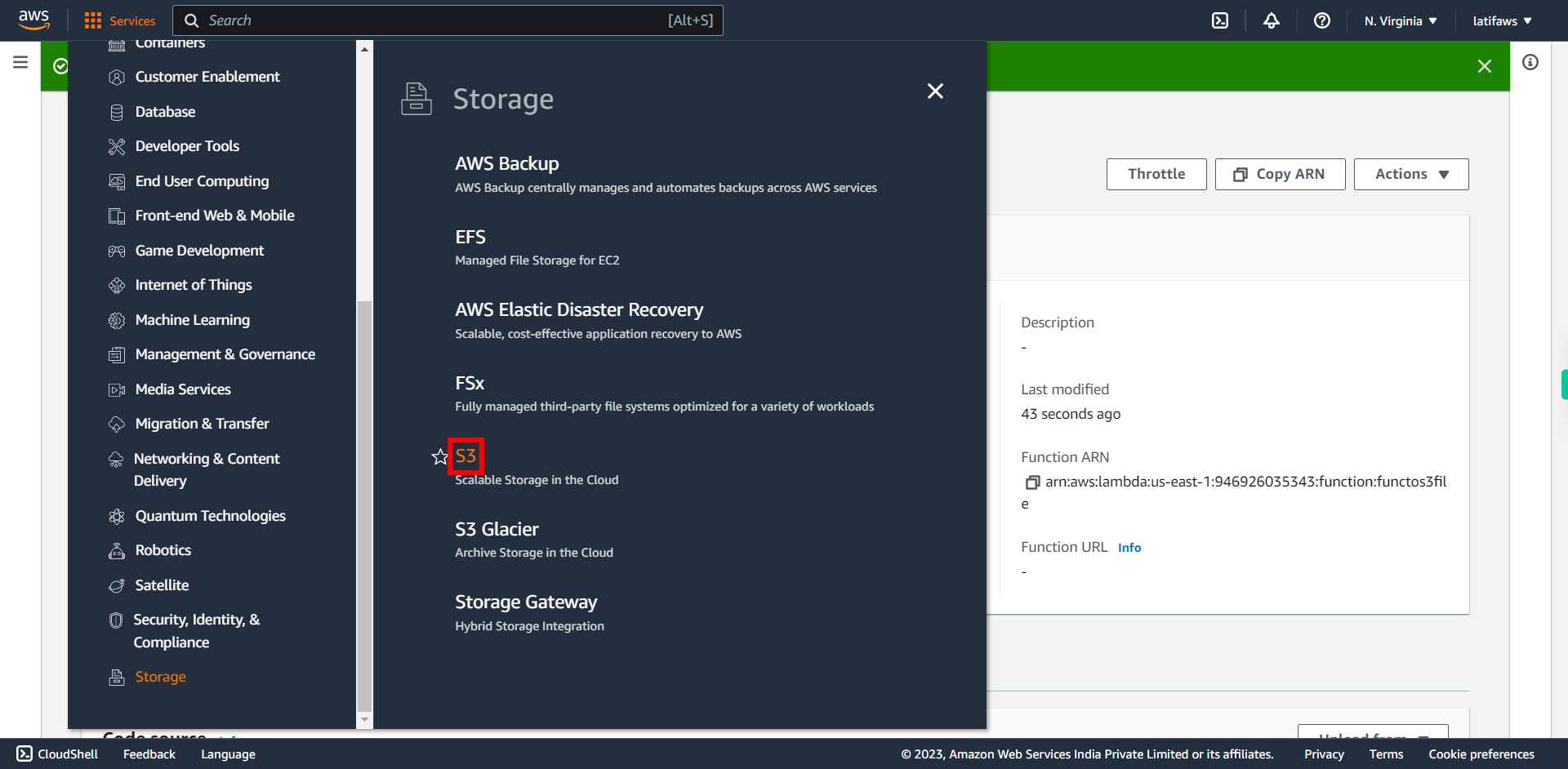Open the Feedback footer link
Screen dimensions: 1568x769
click(149, 754)
